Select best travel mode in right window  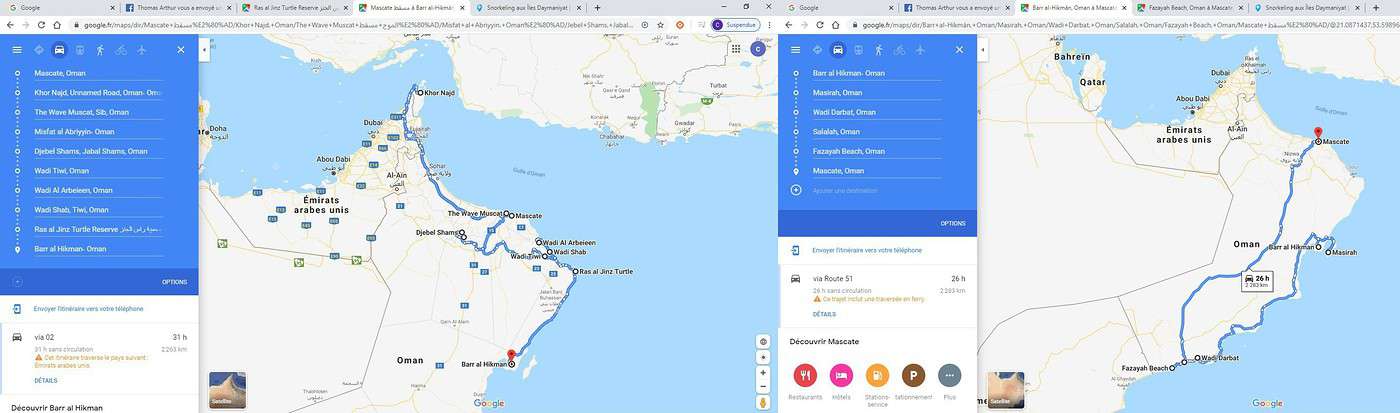817,49
